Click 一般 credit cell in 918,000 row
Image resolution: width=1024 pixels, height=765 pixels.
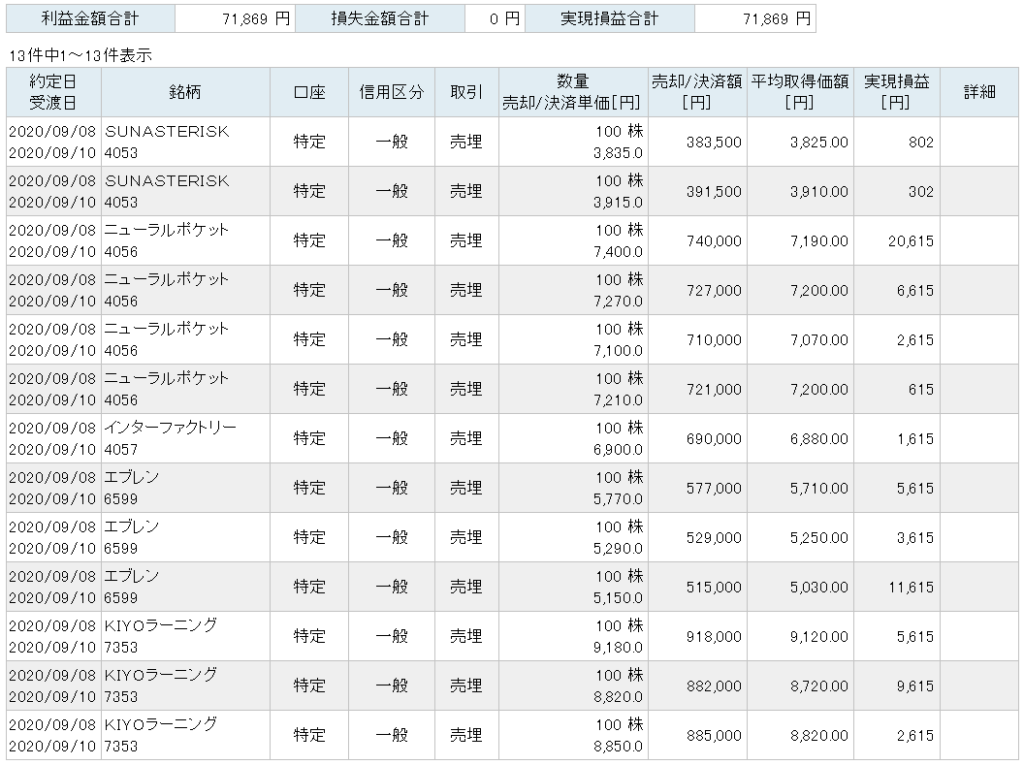pyautogui.click(x=391, y=637)
